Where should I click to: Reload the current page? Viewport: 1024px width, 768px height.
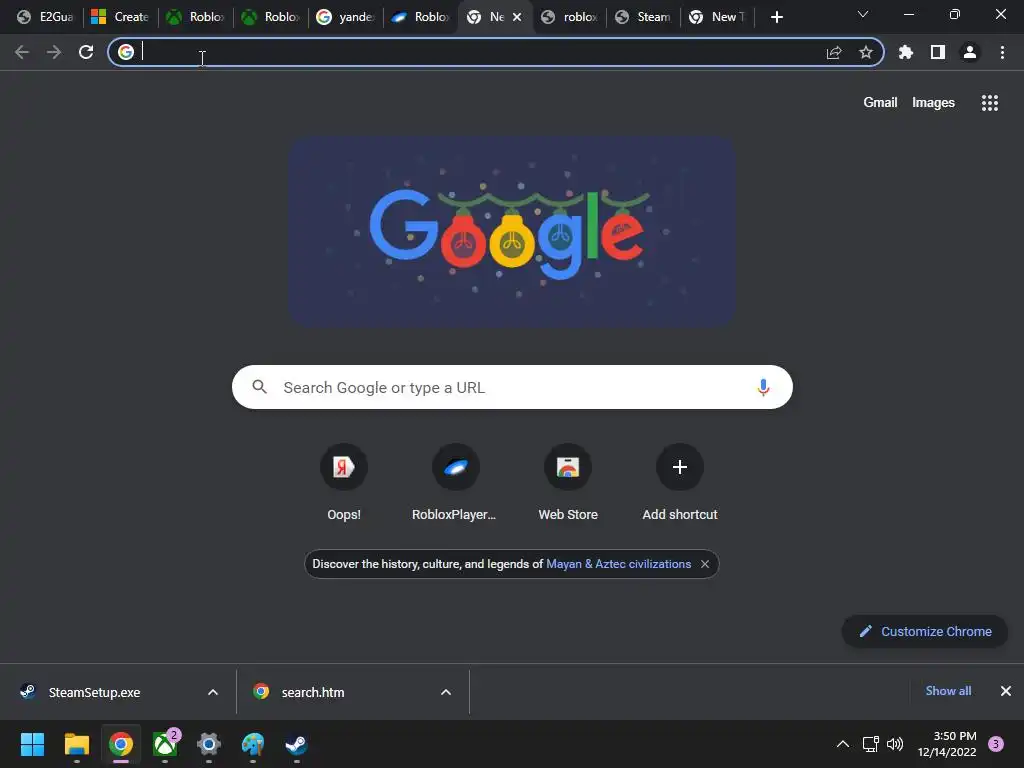coord(86,52)
